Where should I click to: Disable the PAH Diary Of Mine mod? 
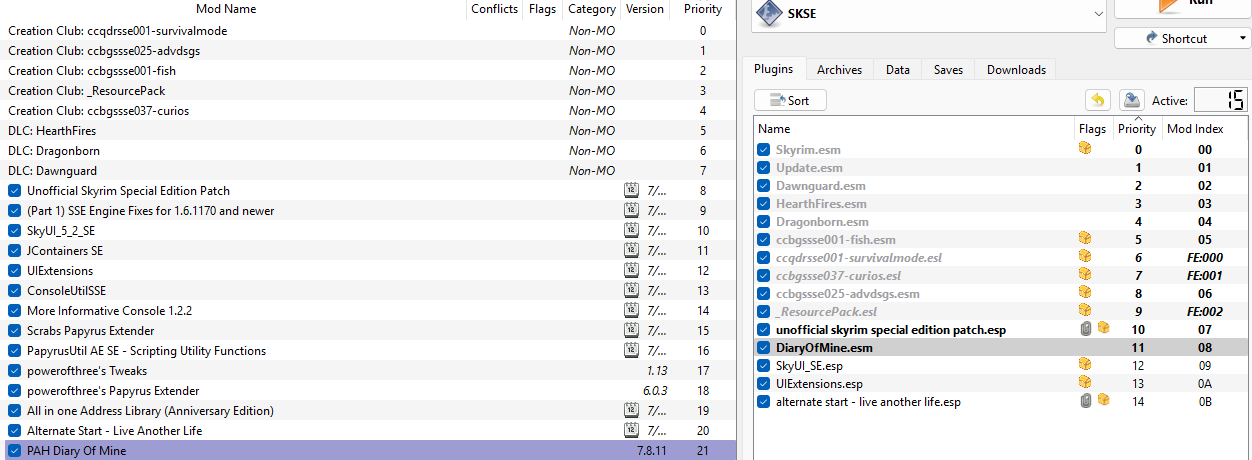click(14, 451)
